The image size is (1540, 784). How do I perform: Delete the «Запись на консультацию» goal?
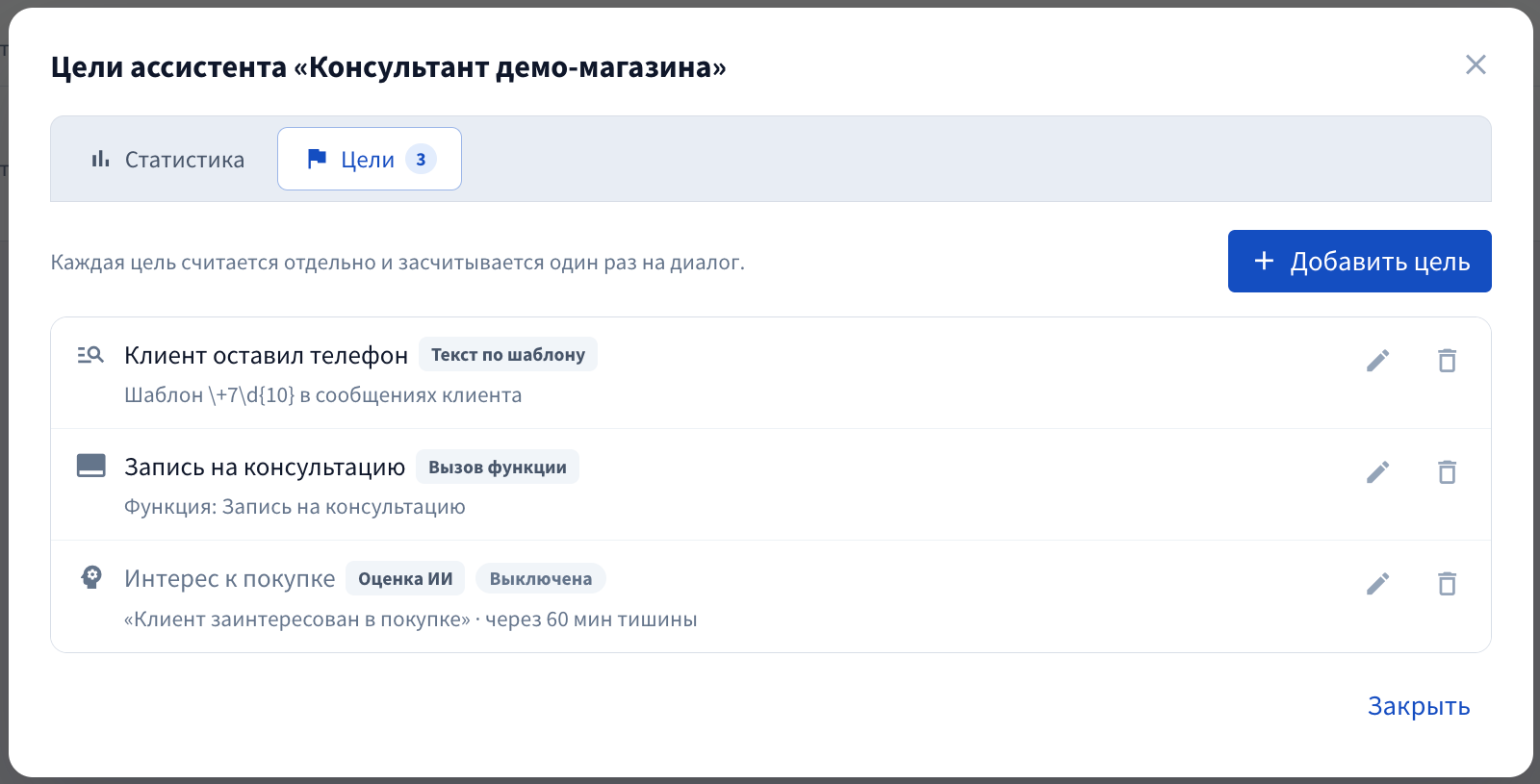pos(1447,472)
